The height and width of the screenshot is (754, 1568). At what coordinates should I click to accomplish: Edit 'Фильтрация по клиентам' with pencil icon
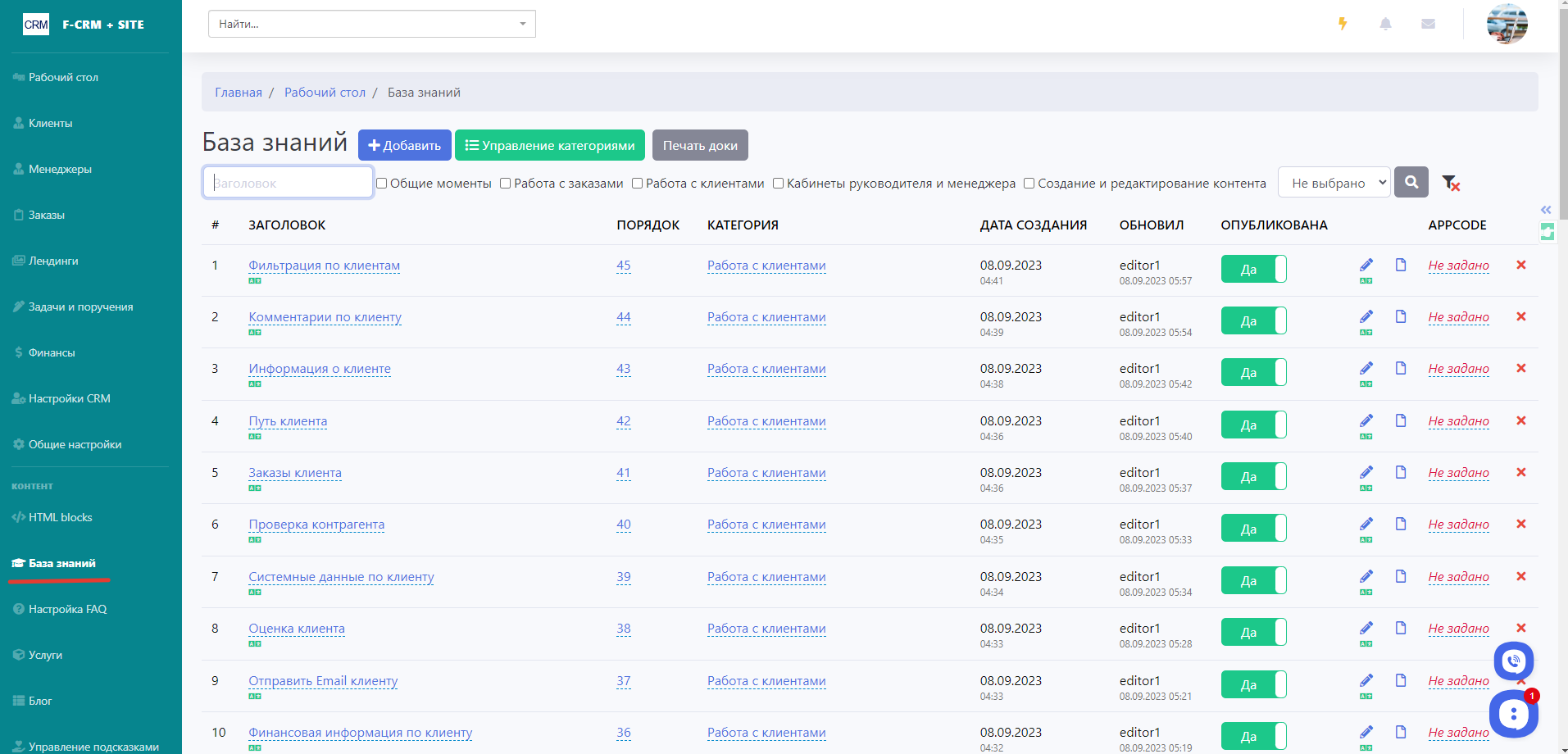tap(1366, 265)
